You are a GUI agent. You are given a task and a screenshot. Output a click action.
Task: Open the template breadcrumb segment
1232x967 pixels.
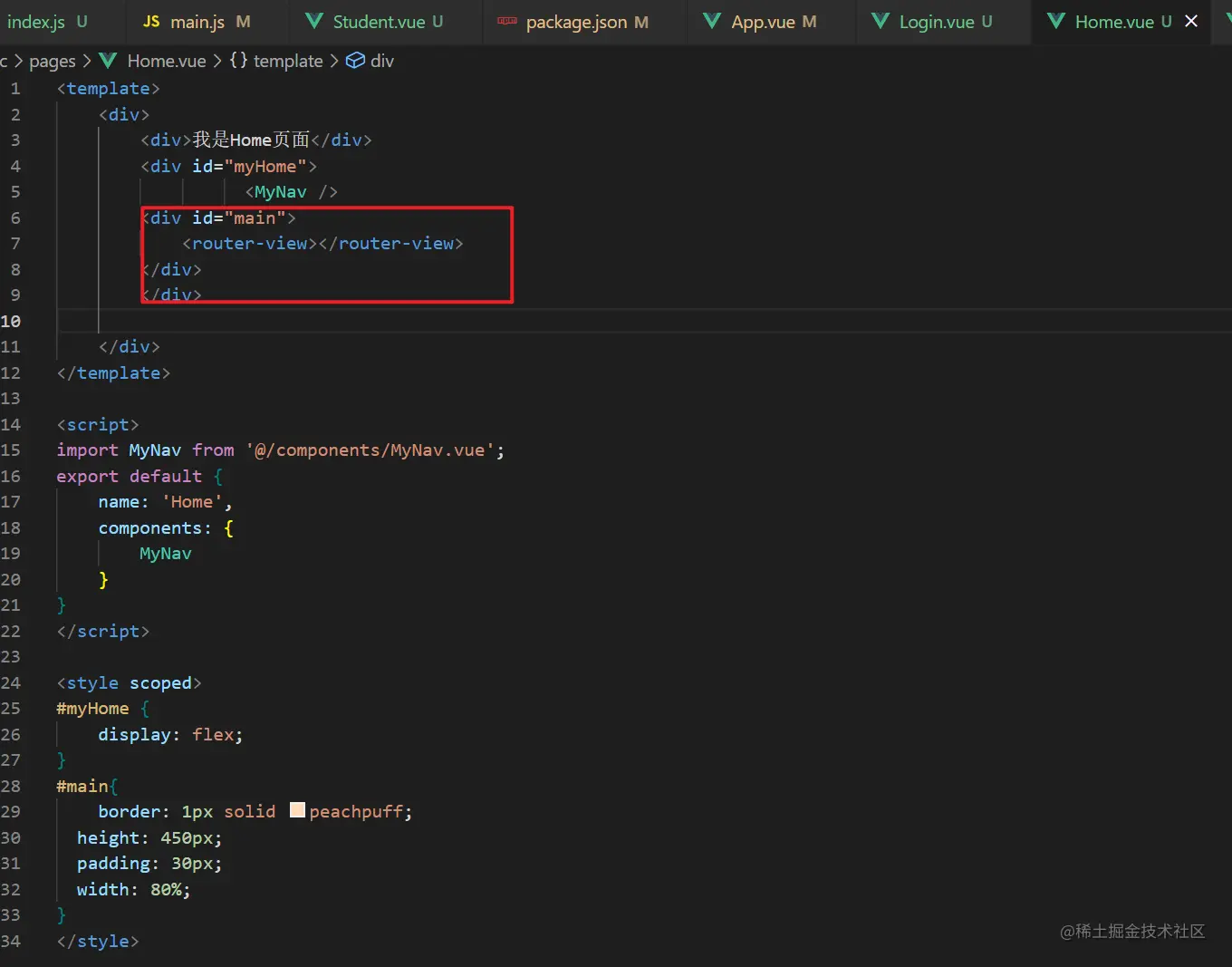288,61
